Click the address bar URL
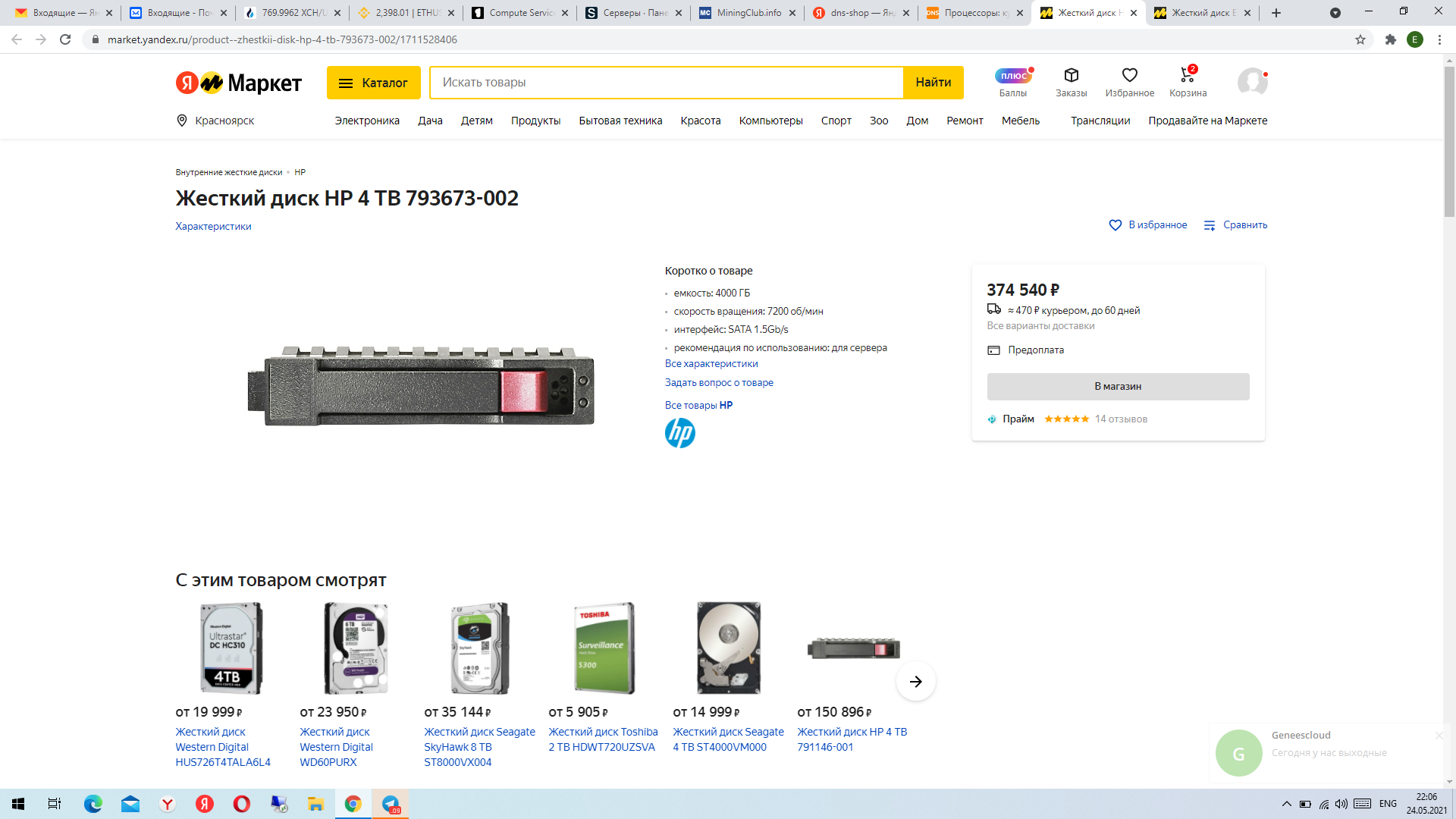 pyautogui.click(x=282, y=39)
